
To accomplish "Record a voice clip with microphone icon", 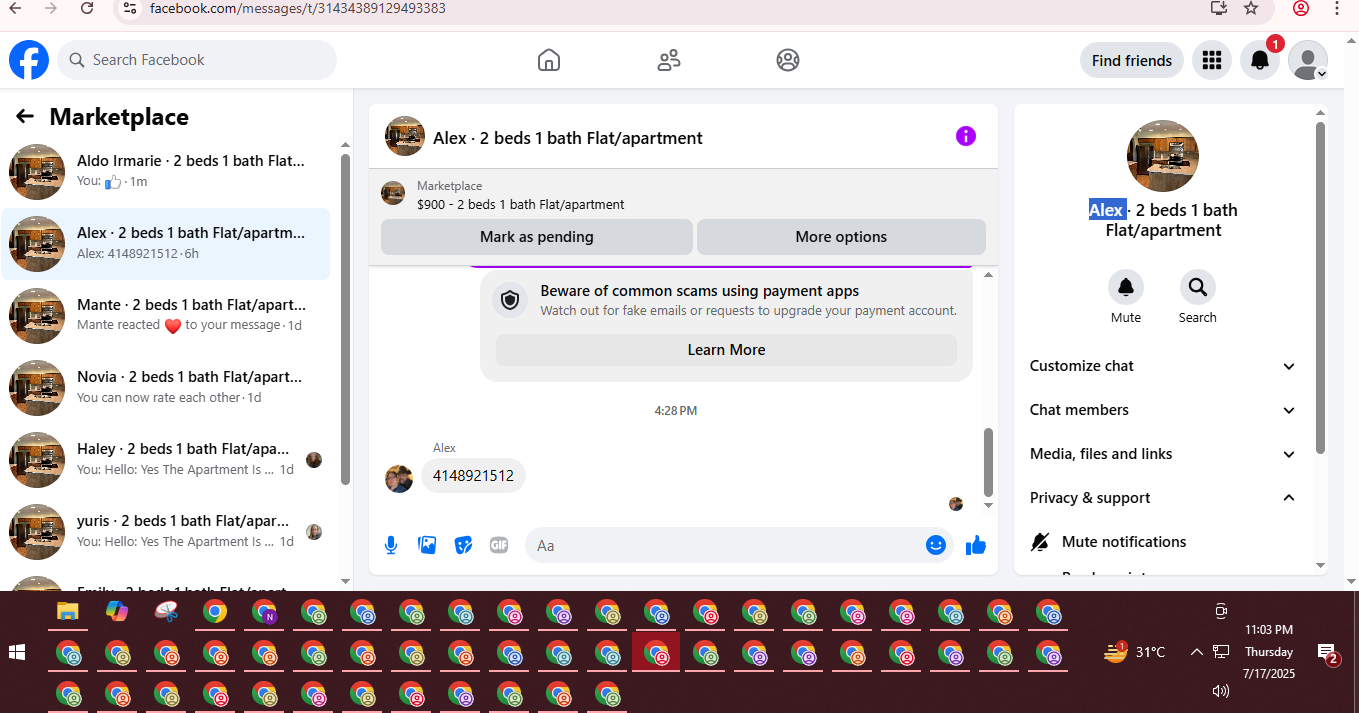I will click(391, 545).
